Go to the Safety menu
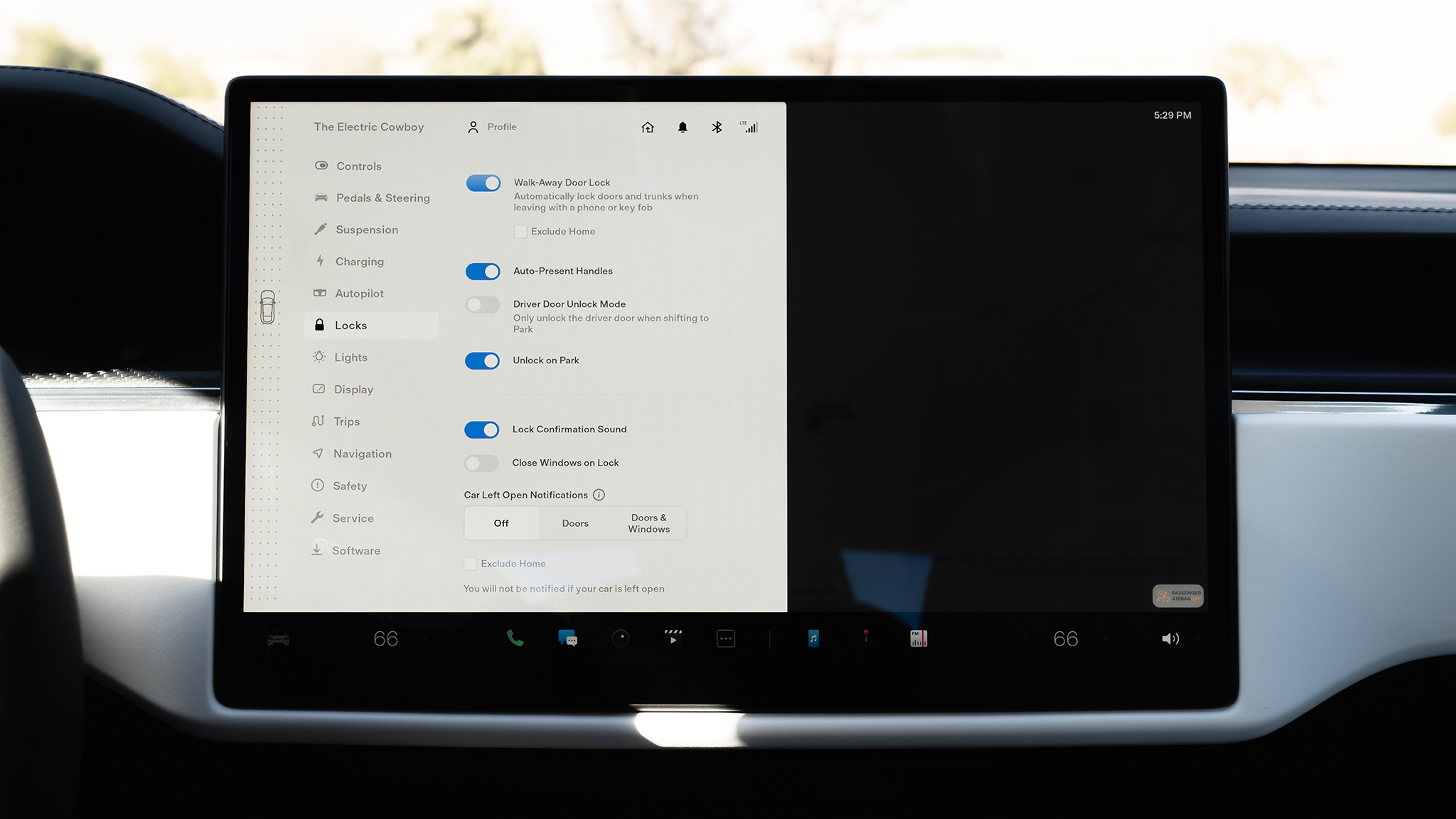Viewport: 1456px width, 819px height. (350, 486)
